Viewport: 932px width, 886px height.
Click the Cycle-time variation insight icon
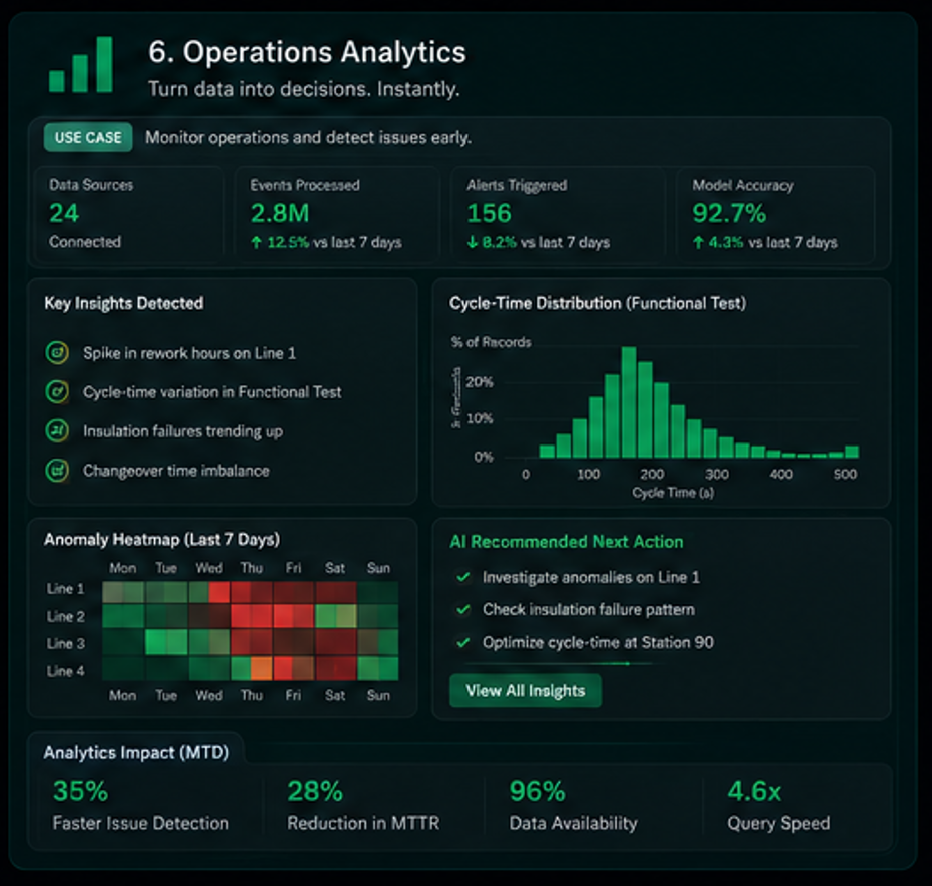coord(57,392)
